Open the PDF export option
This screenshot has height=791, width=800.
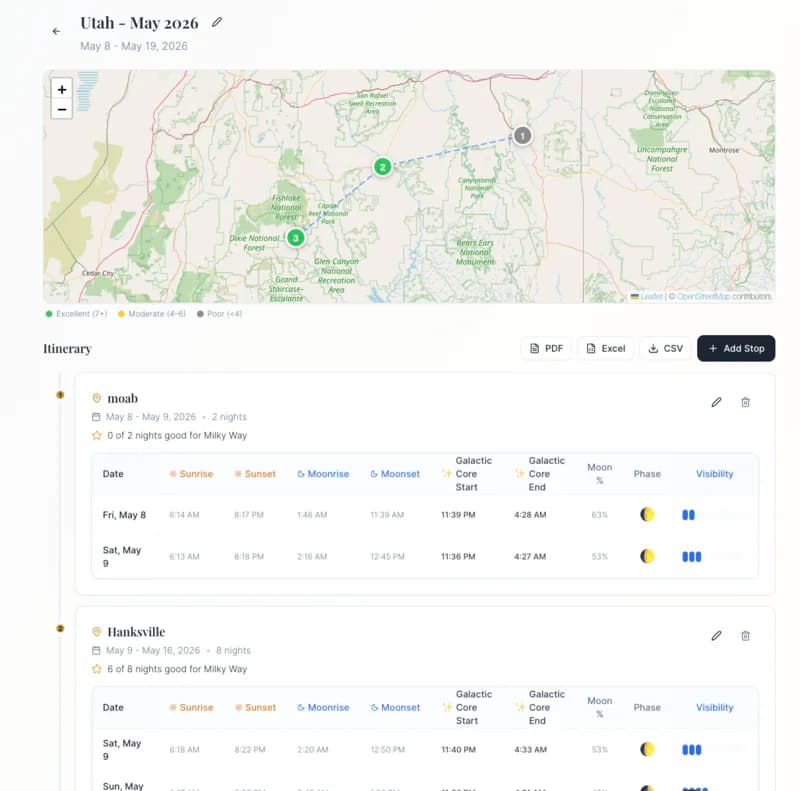click(545, 348)
